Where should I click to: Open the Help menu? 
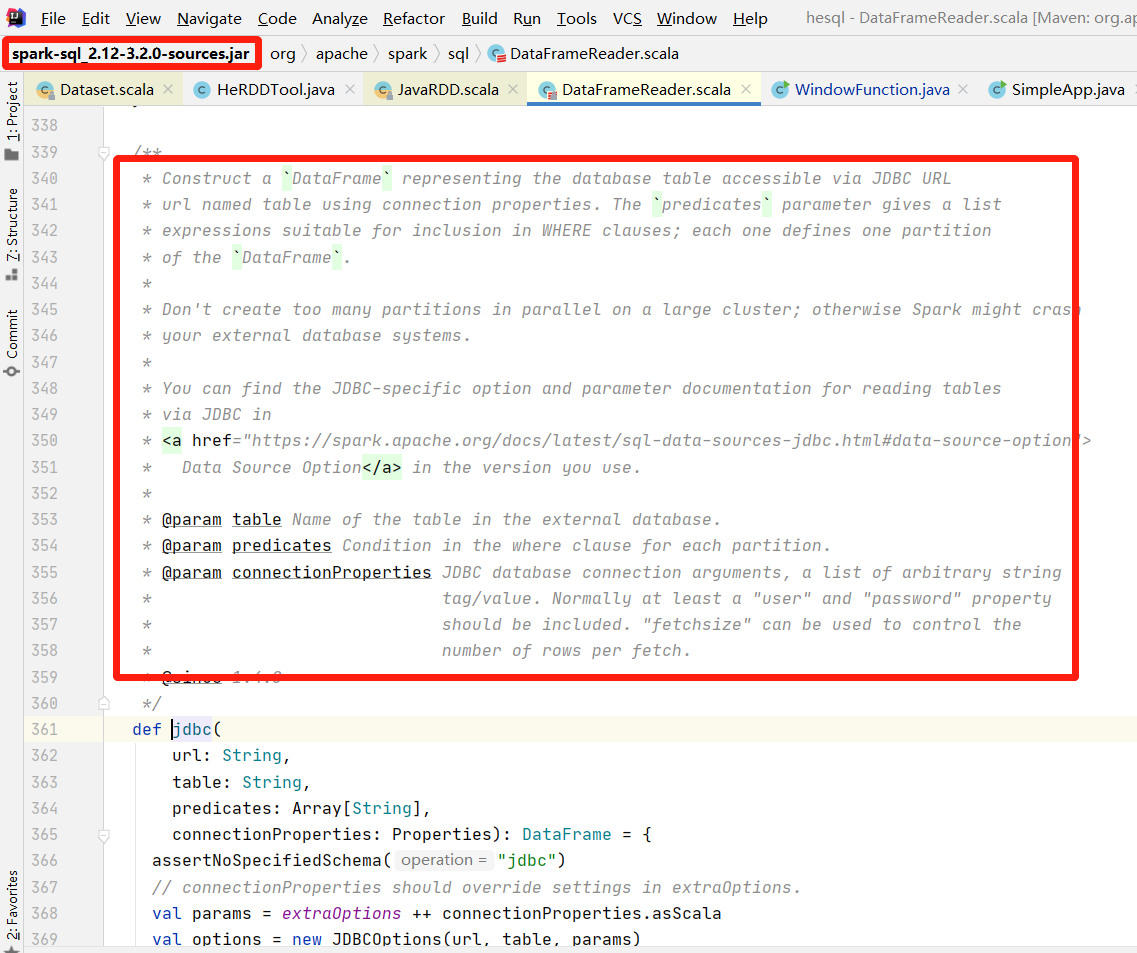(x=750, y=19)
